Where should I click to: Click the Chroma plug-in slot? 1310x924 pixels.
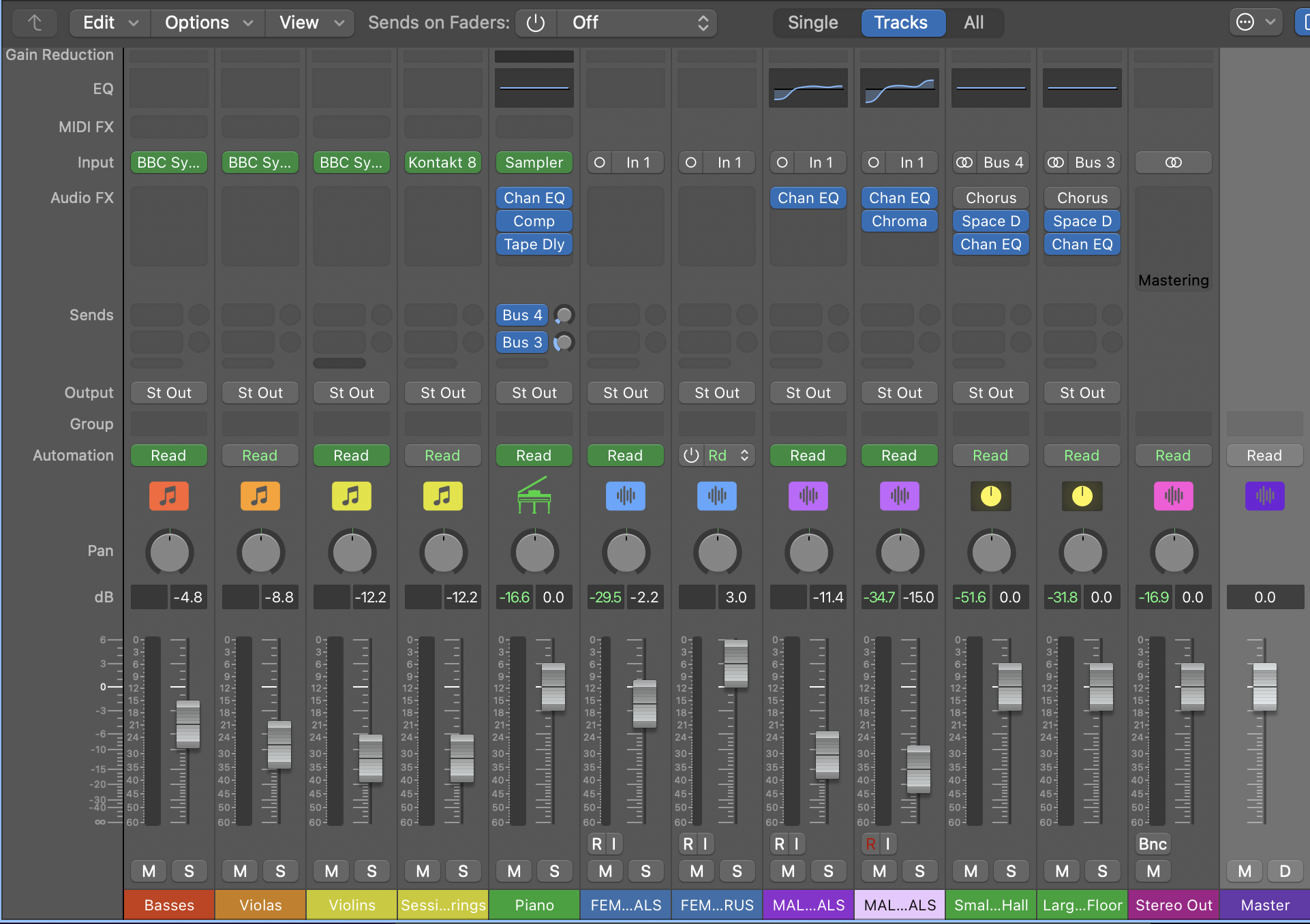899,221
